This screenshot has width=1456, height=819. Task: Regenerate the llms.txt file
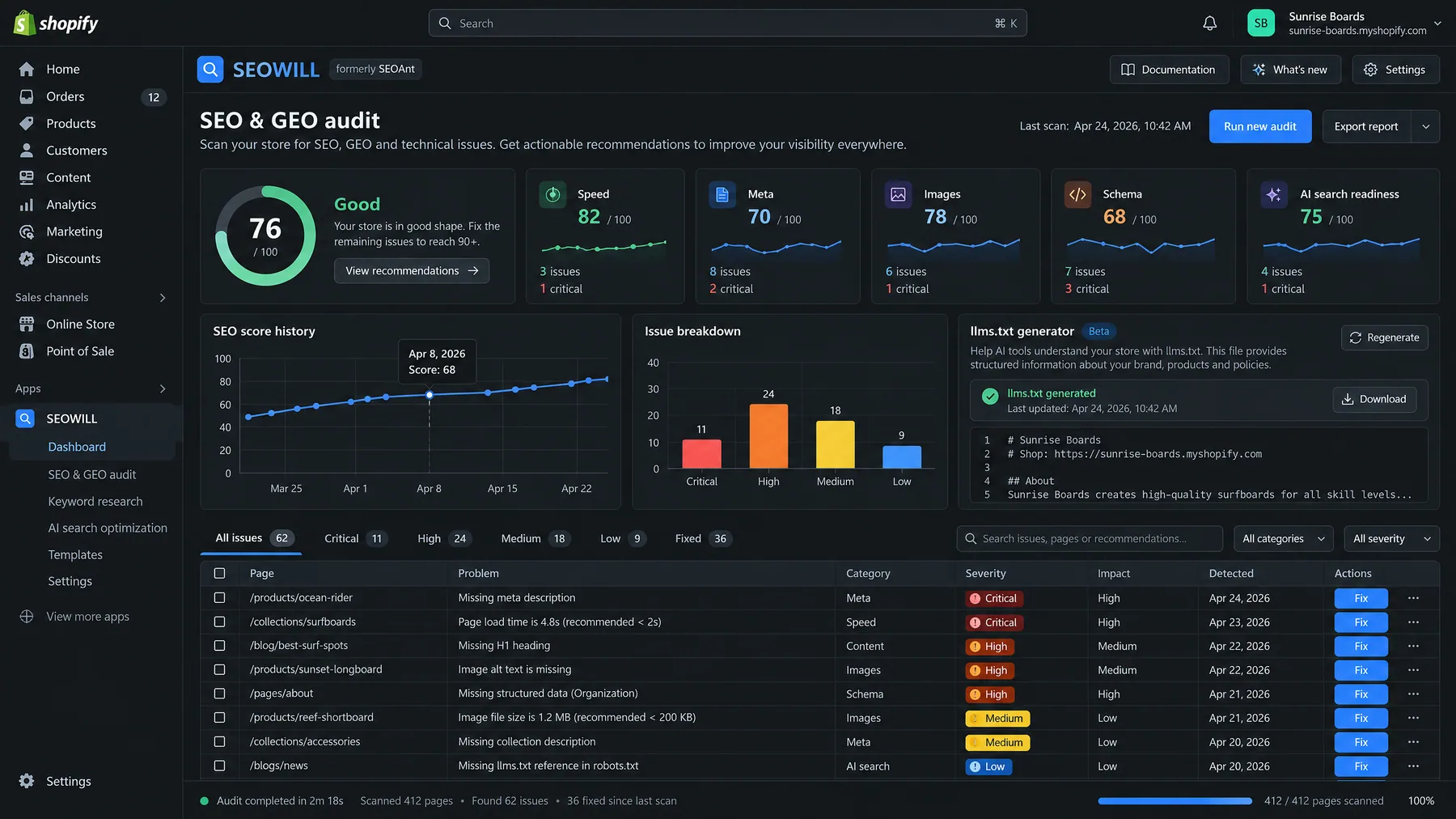click(x=1385, y=337)
